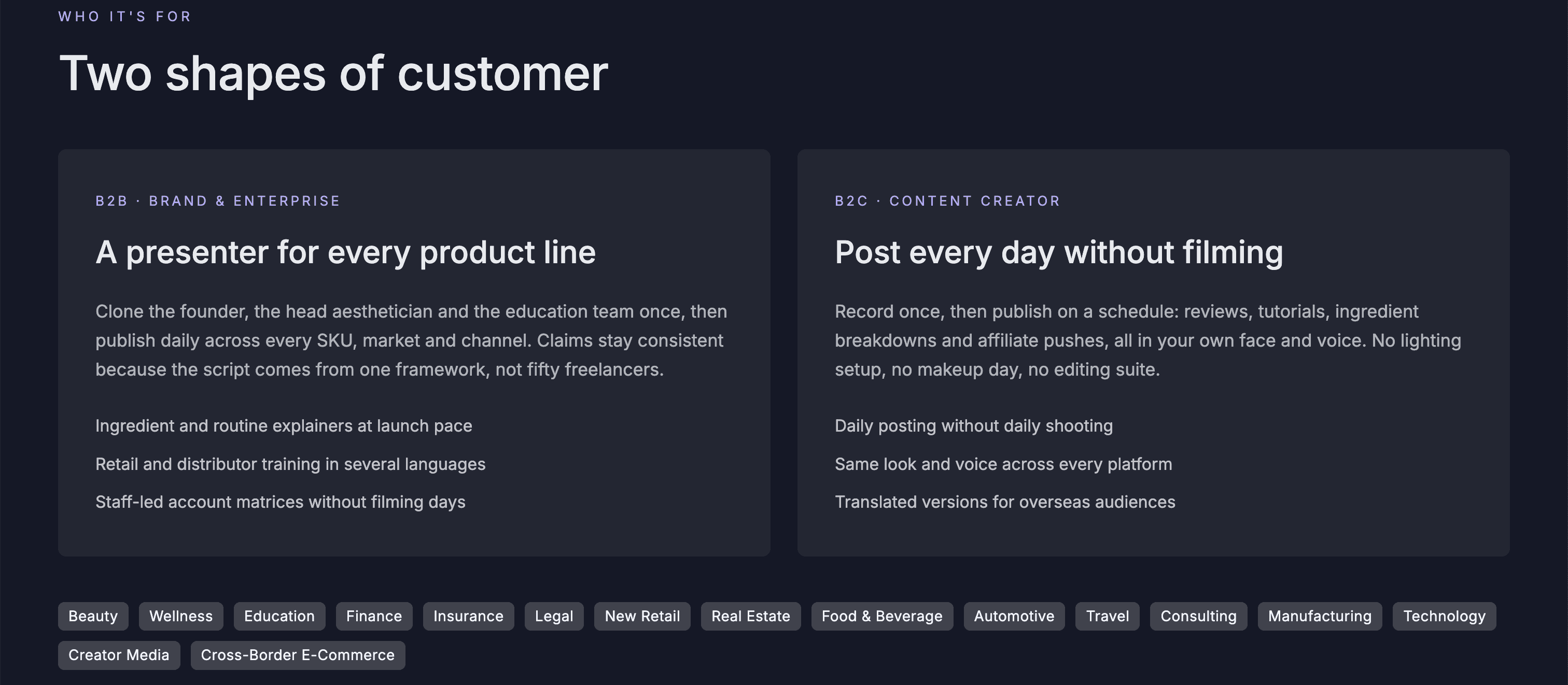The height and width of the screenshot is (685, 1568).
Task: Click the Travel tag chip
Action: pyautogui.click(x=1107, y=616)
